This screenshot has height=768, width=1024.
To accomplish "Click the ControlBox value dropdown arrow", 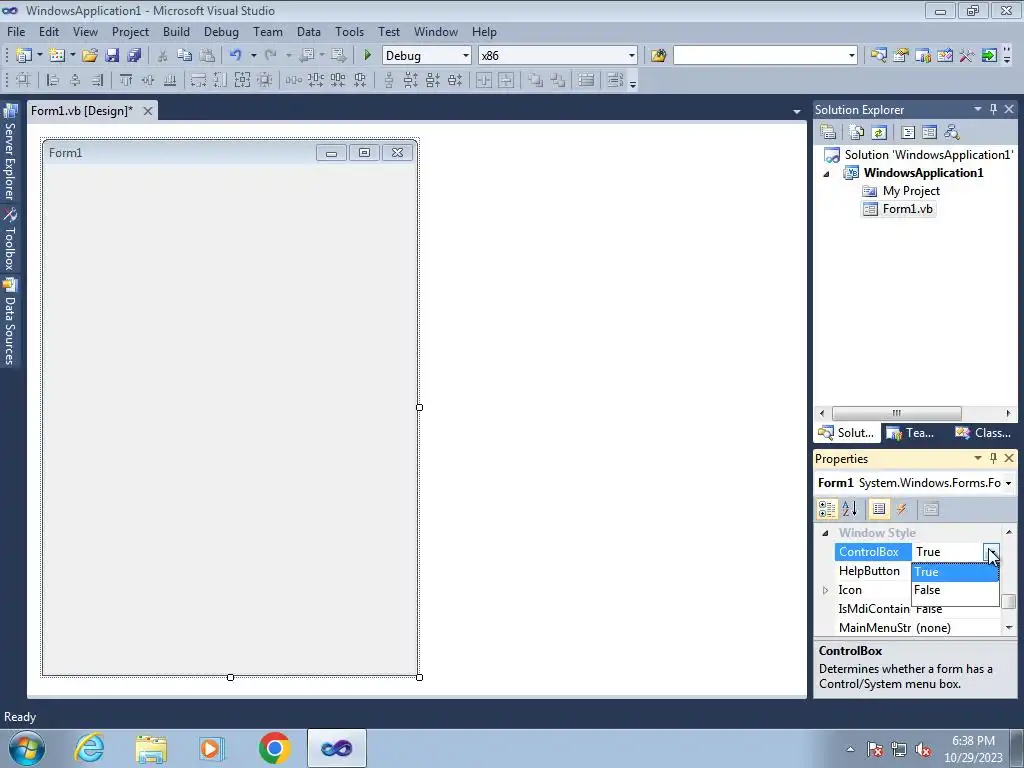I will pos(991,552).
